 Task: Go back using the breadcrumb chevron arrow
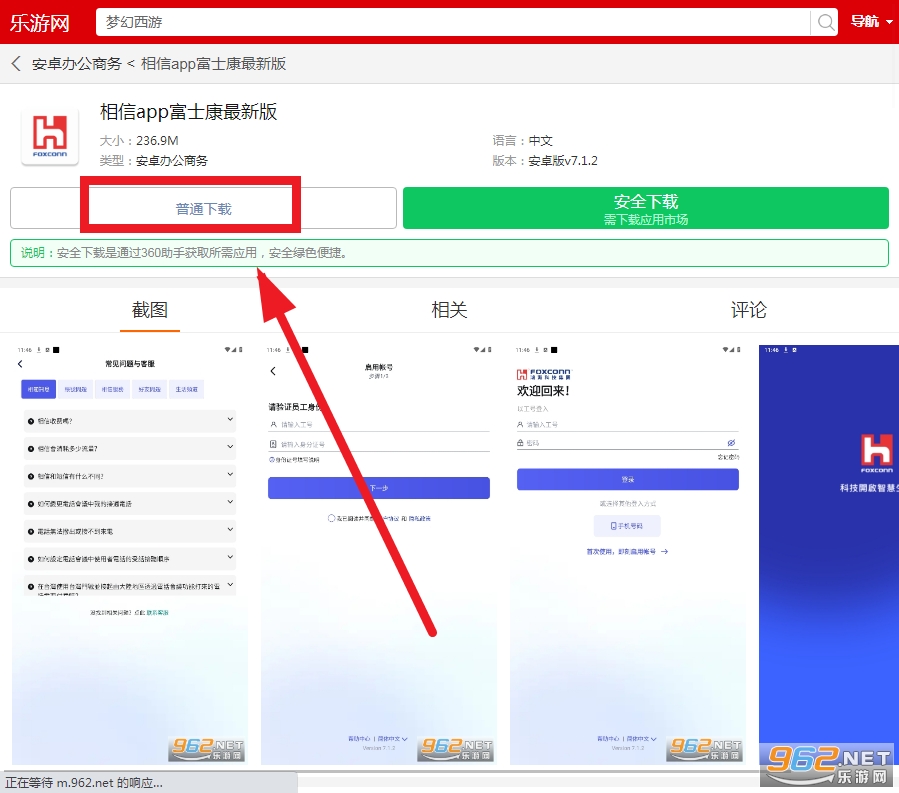[x=16, y=64]
